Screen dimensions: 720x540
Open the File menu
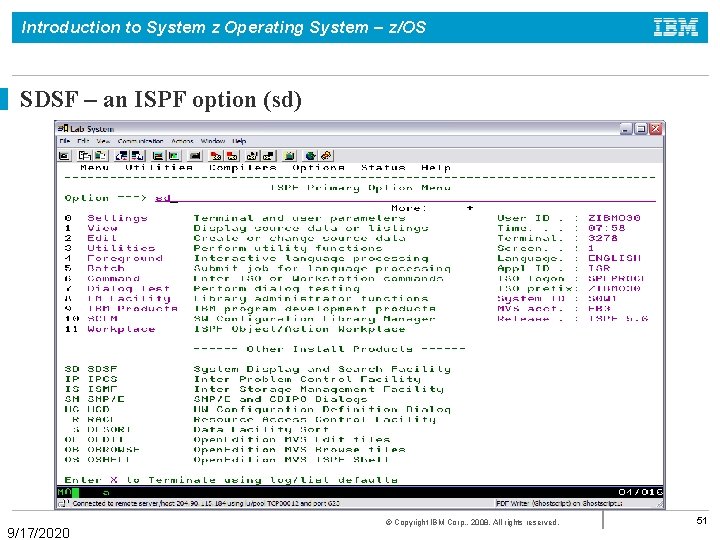[65, 141]
